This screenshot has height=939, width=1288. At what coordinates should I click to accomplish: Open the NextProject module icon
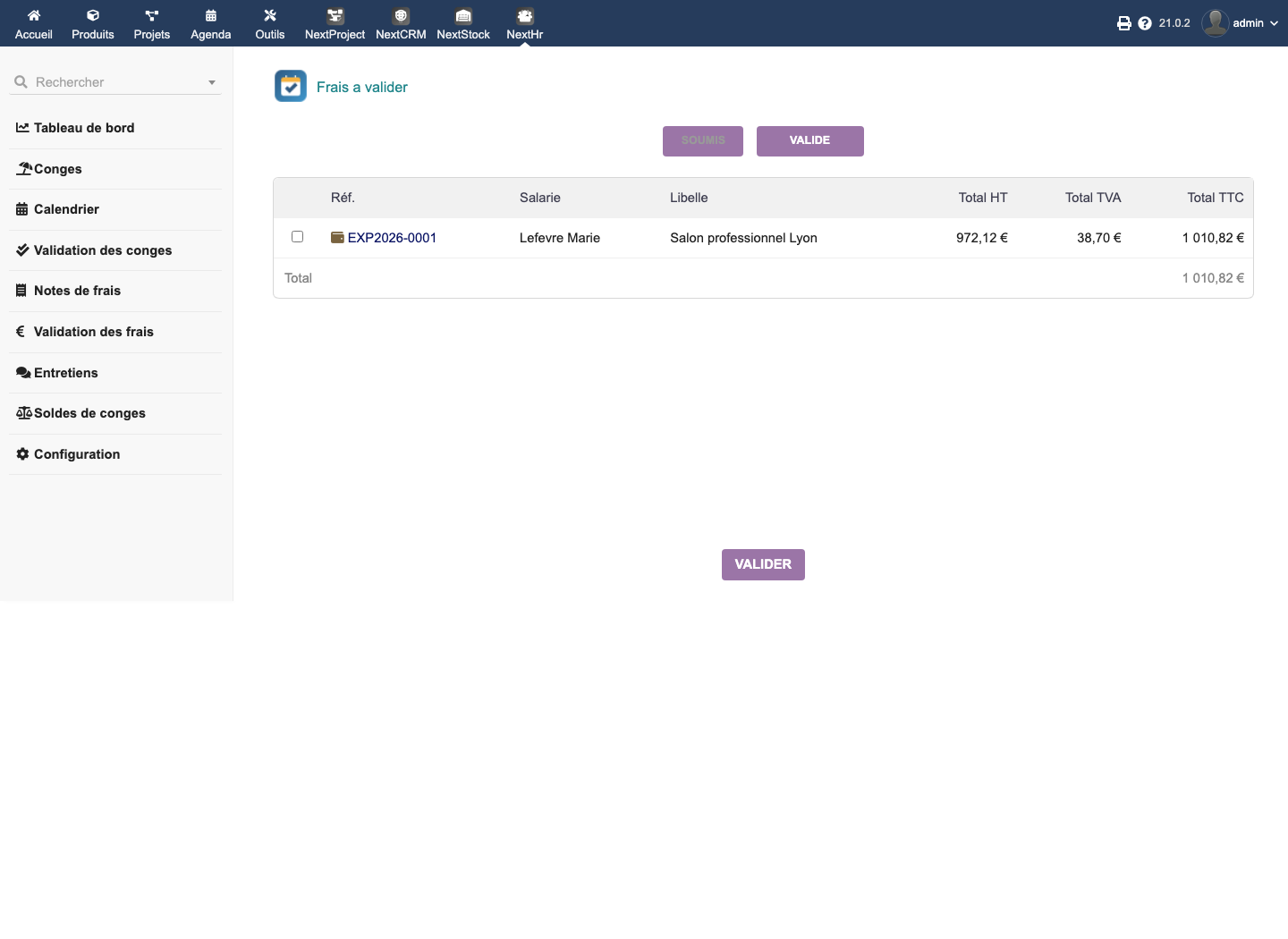point(335,16)
